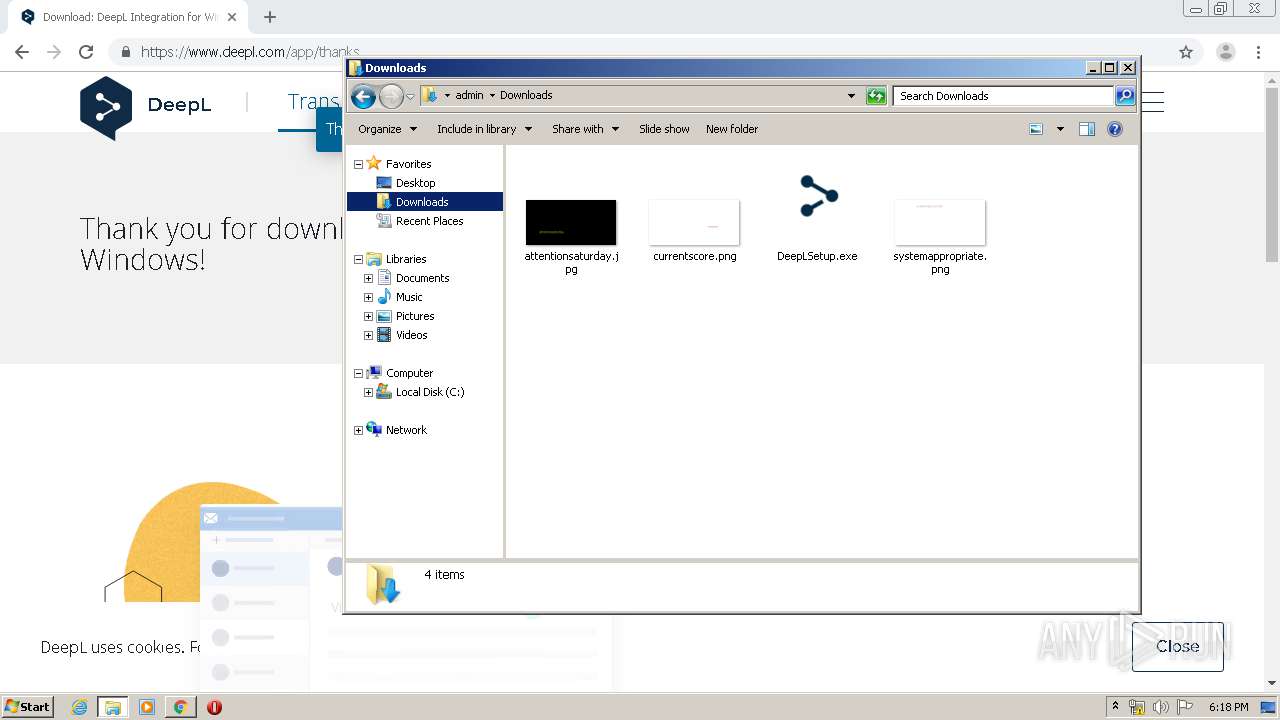Click the network tray icon
The image size is (1280, 720).
pyautogui.click(x=1137, y=707)
